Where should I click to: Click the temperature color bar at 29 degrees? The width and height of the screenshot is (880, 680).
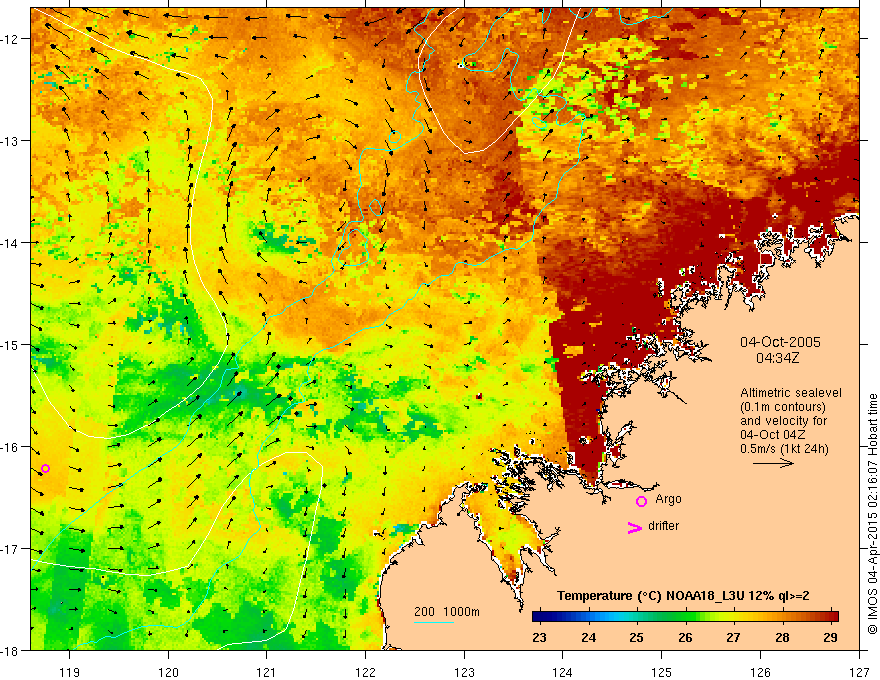pos(831,617)
